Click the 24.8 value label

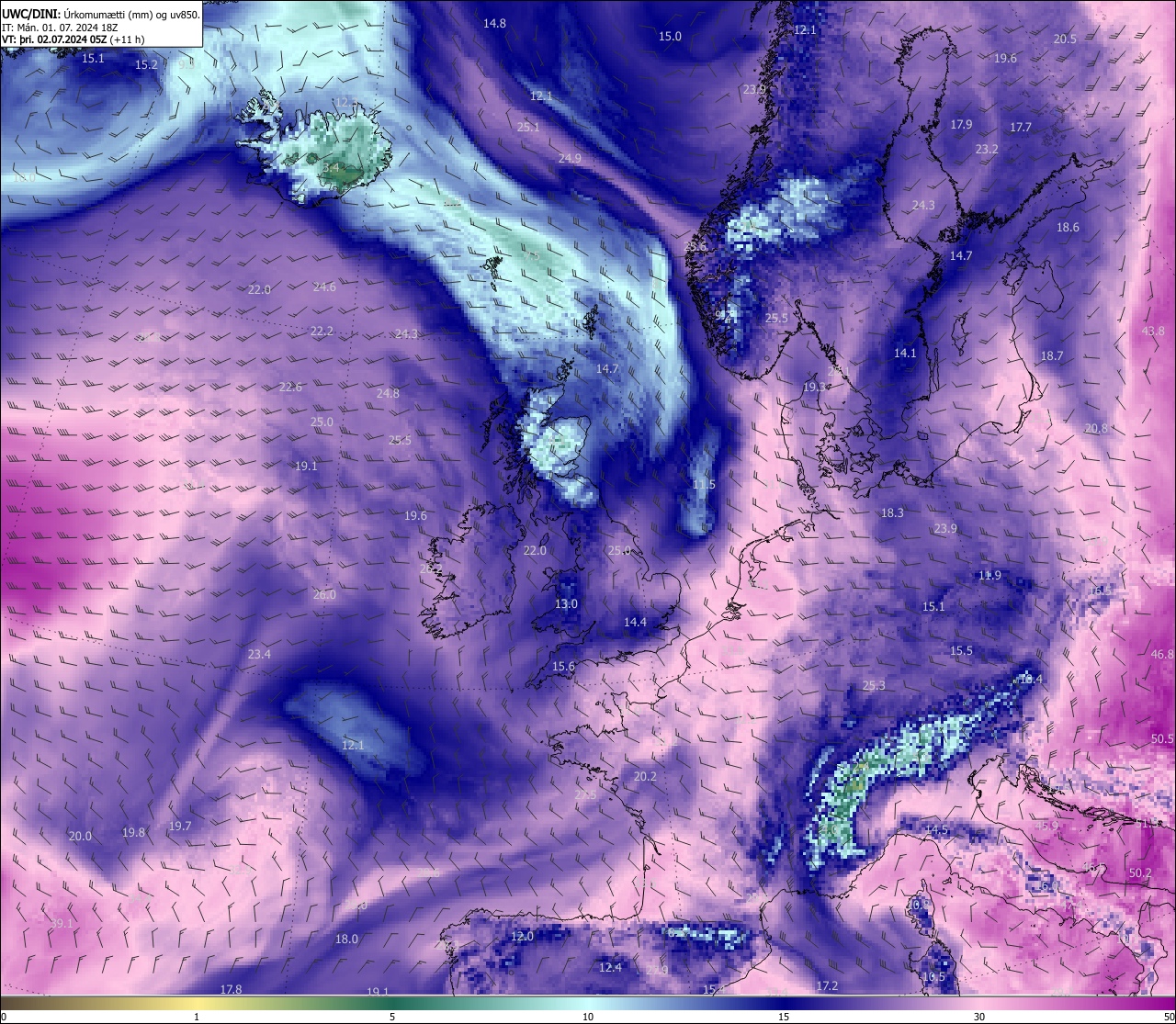pyautogui.click(x=388, y=393)
